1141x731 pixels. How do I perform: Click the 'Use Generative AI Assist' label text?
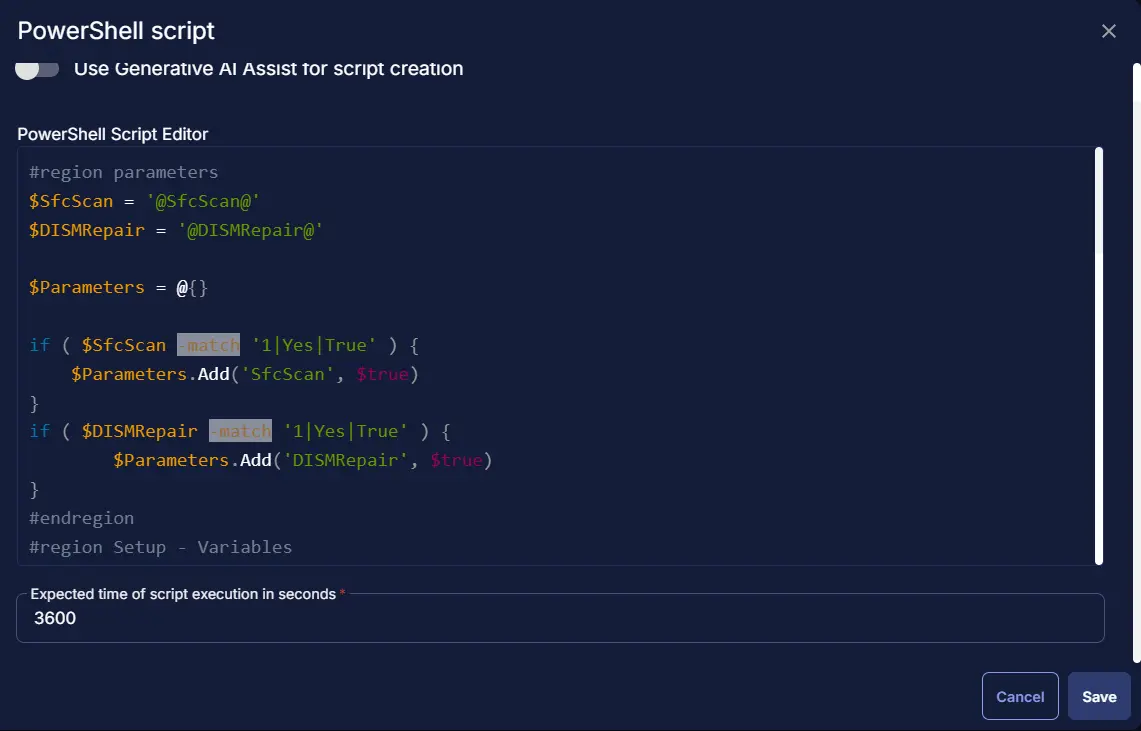point(269,69)
